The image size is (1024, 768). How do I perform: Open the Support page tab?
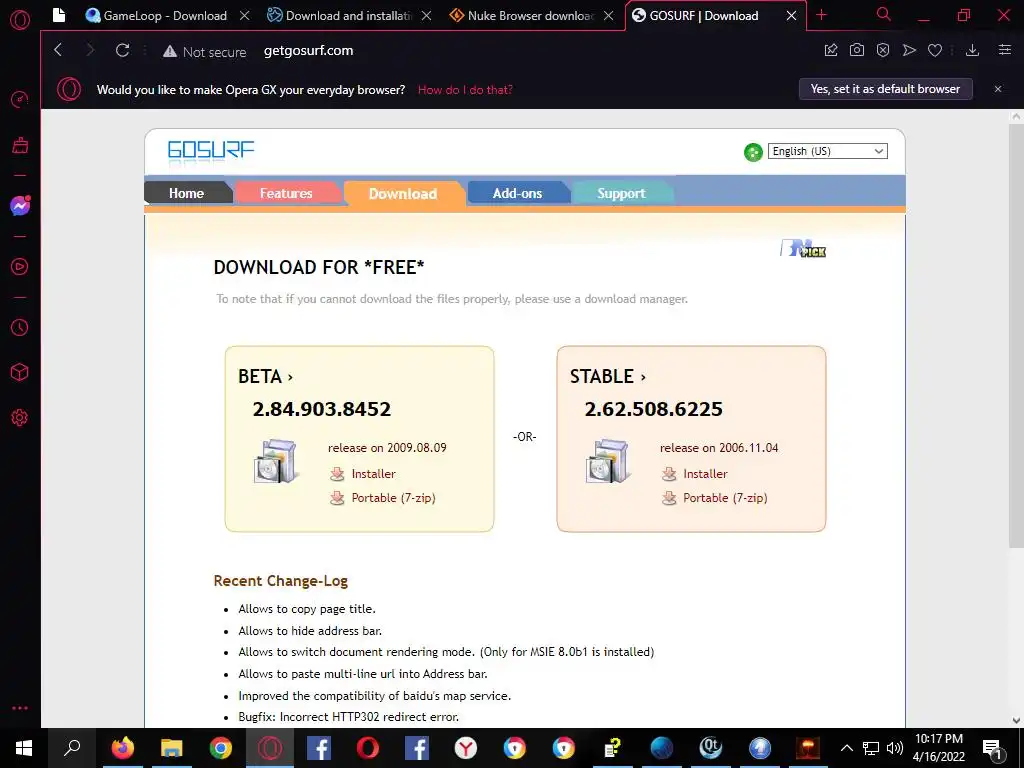pyautogui.click(x=621, y=193)
